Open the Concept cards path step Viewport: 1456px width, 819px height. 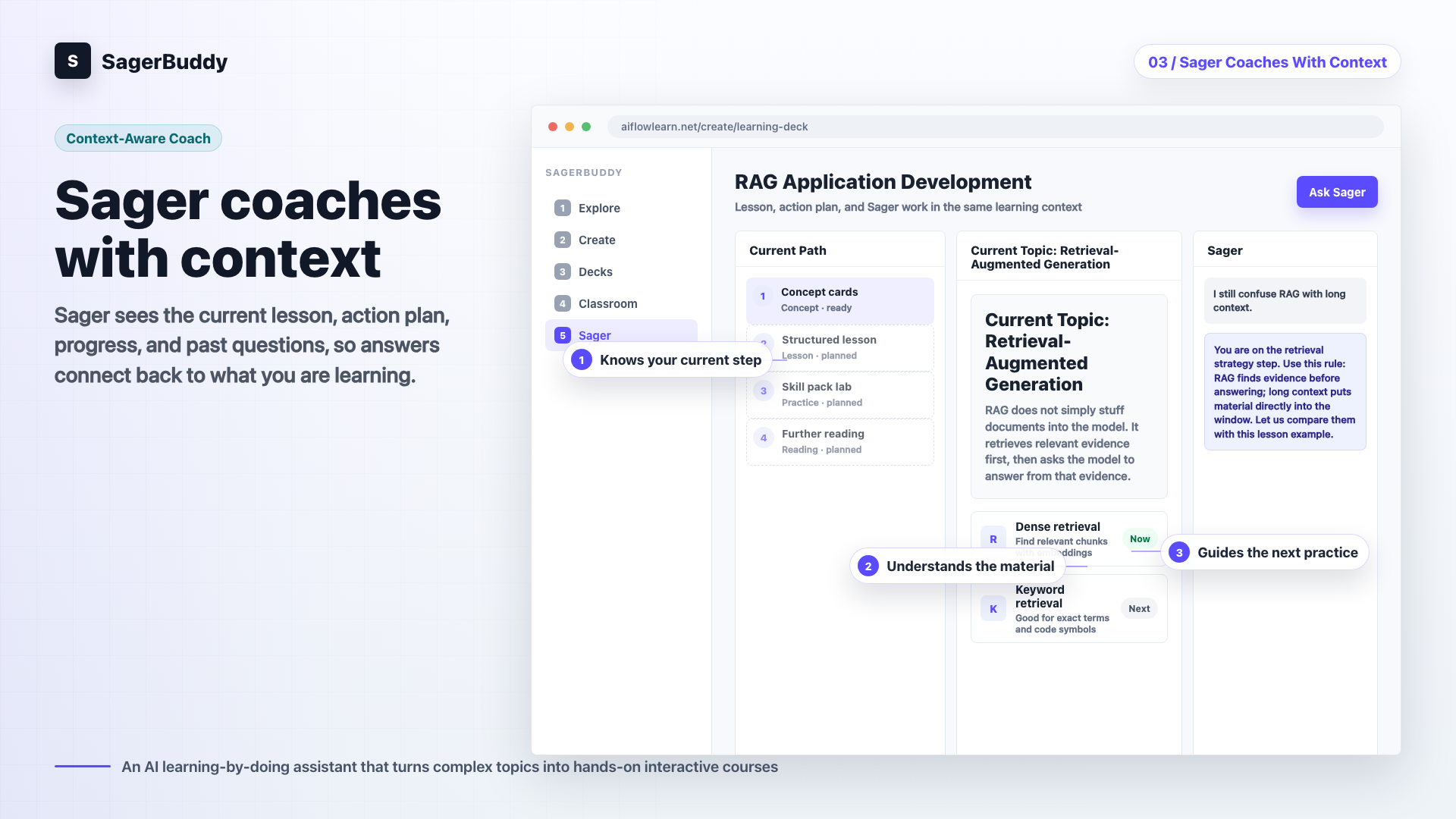click(840, 300)
